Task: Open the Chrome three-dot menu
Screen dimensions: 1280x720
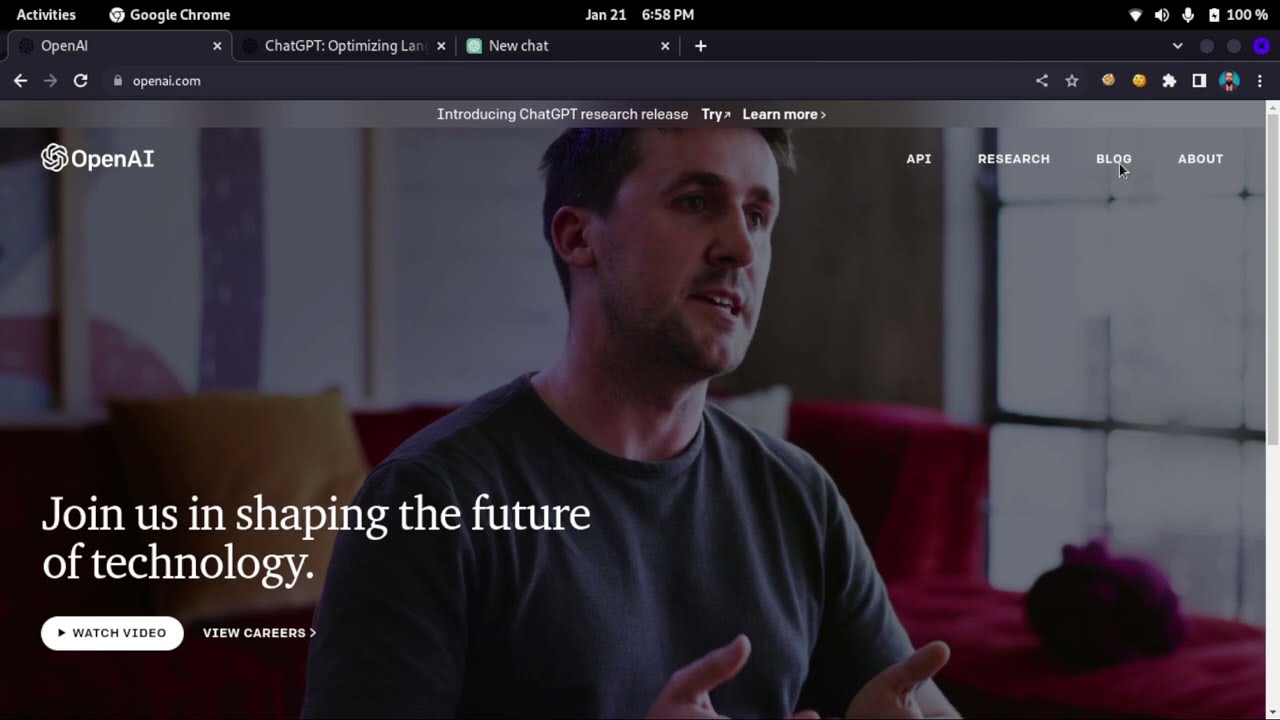Action: [1260, 81]
